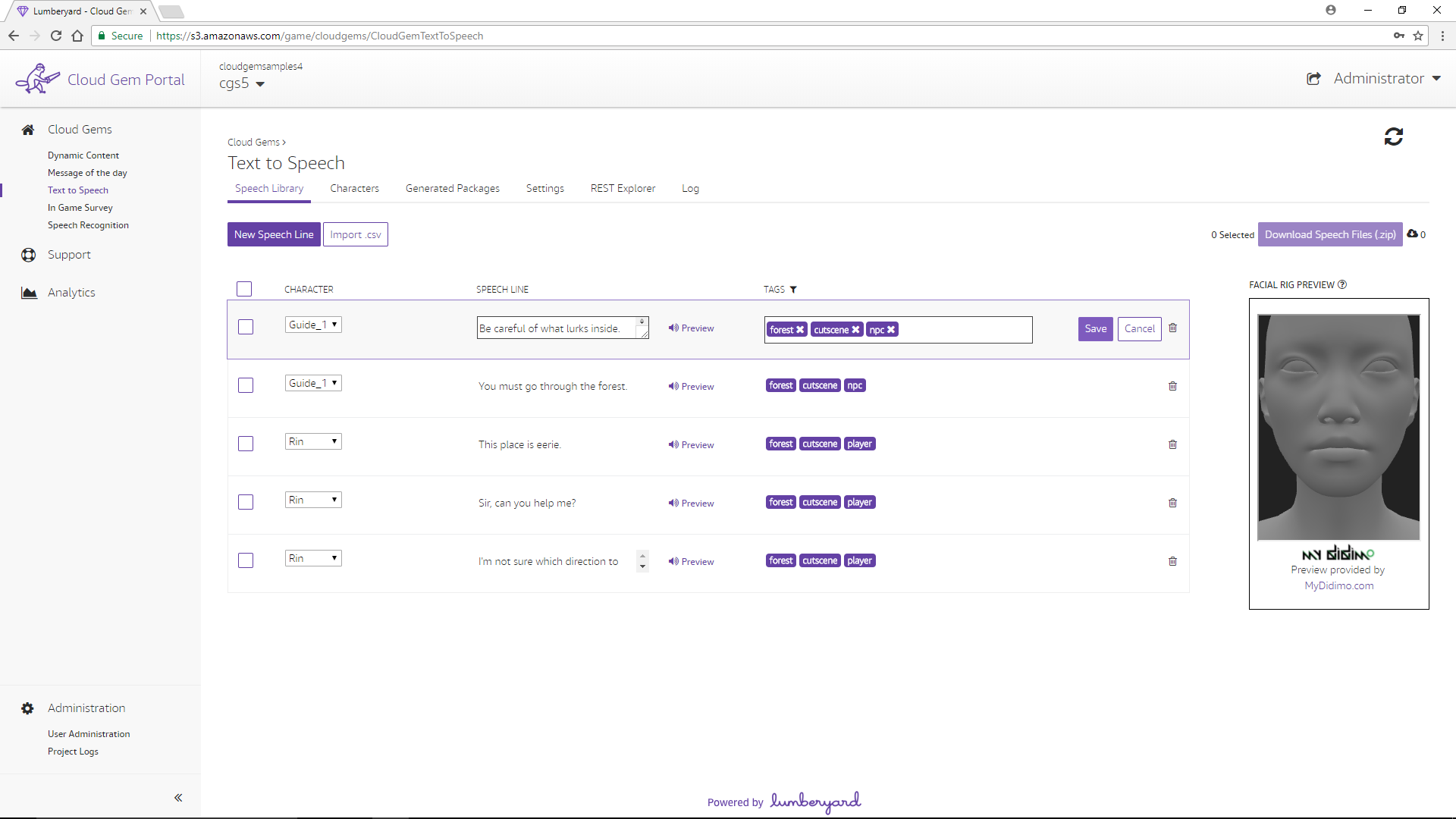Select checkbox for 'Be careful' speech line
The image size is (1456, 819).
[246, 327]
